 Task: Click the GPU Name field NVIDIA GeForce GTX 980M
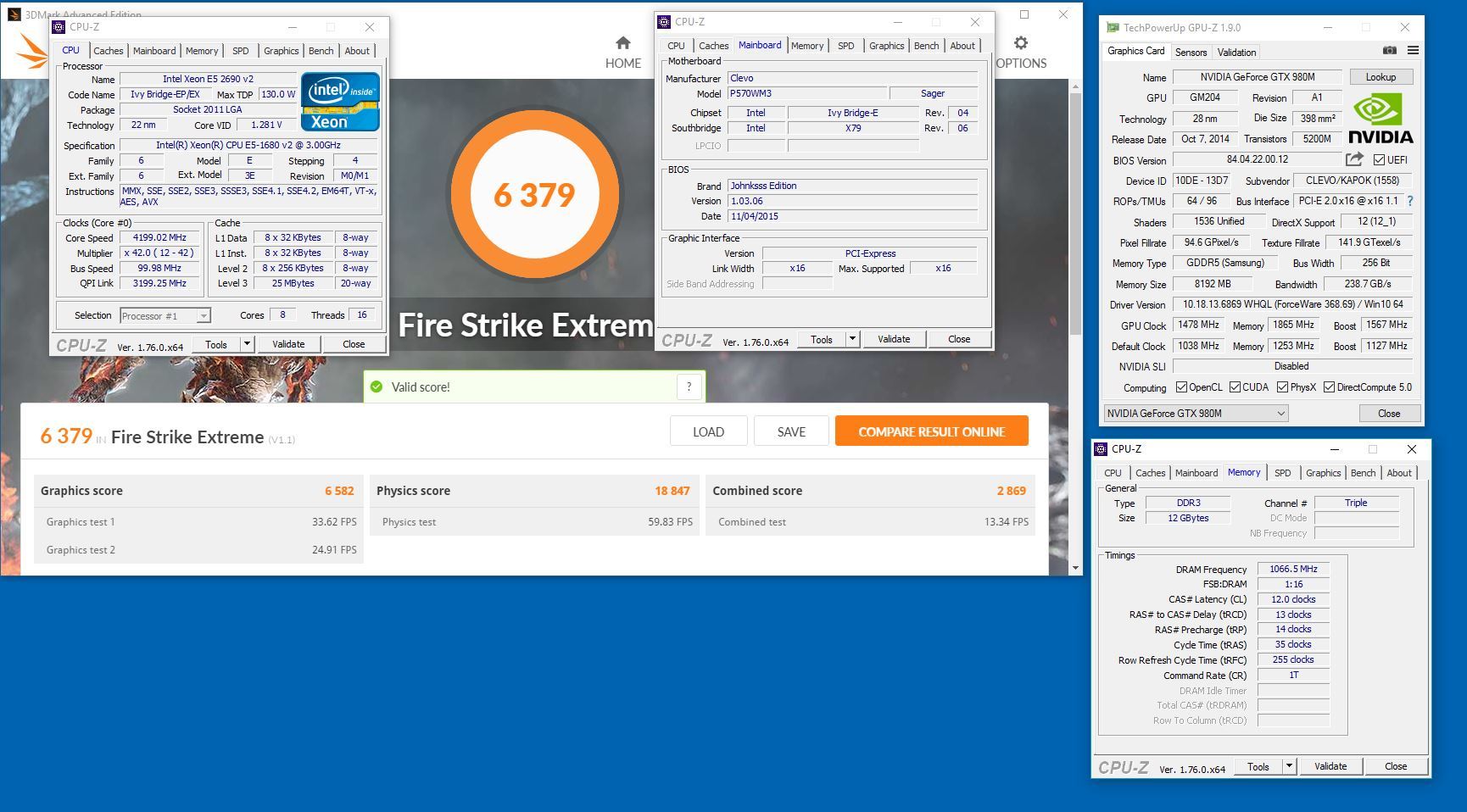(x=1257, y=77)
